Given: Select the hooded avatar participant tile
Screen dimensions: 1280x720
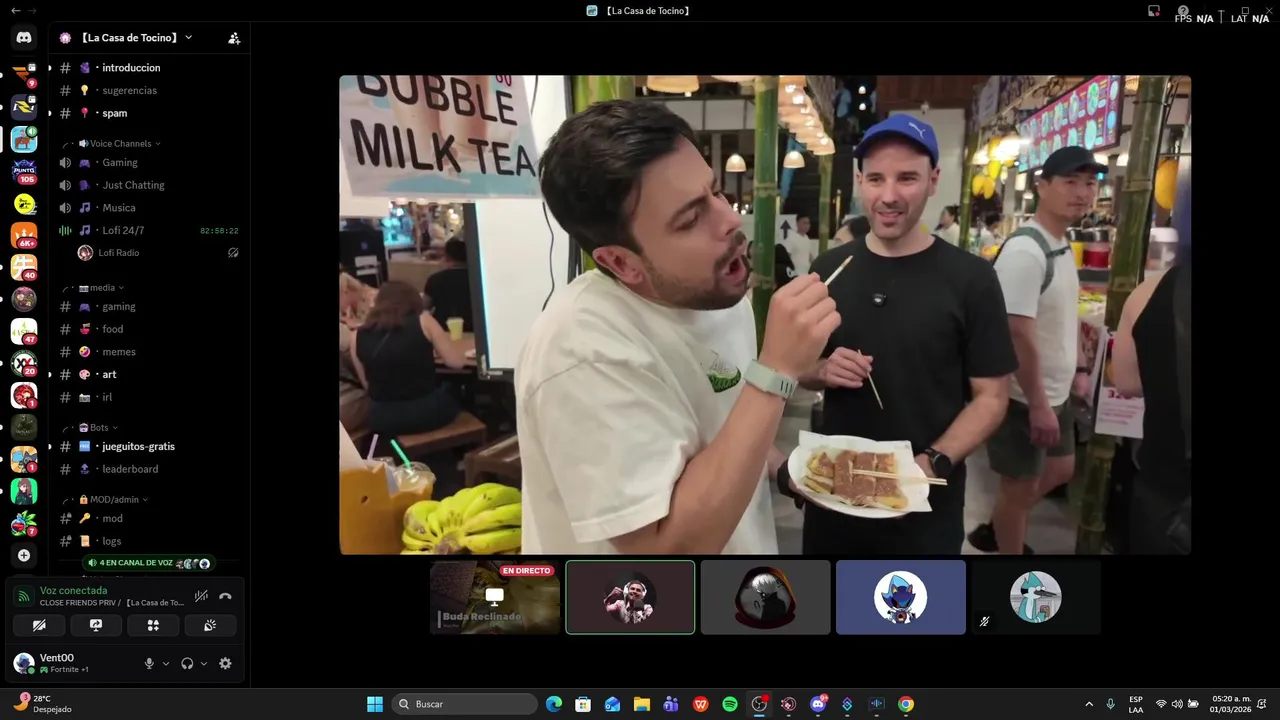Looking at the screenshot, I should coord(765,597).
